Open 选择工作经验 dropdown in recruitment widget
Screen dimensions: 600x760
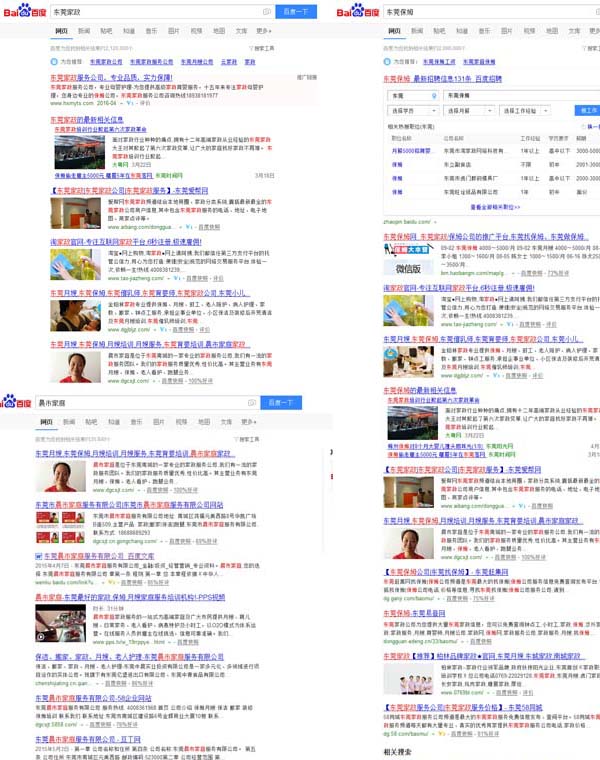pos(525,111)
